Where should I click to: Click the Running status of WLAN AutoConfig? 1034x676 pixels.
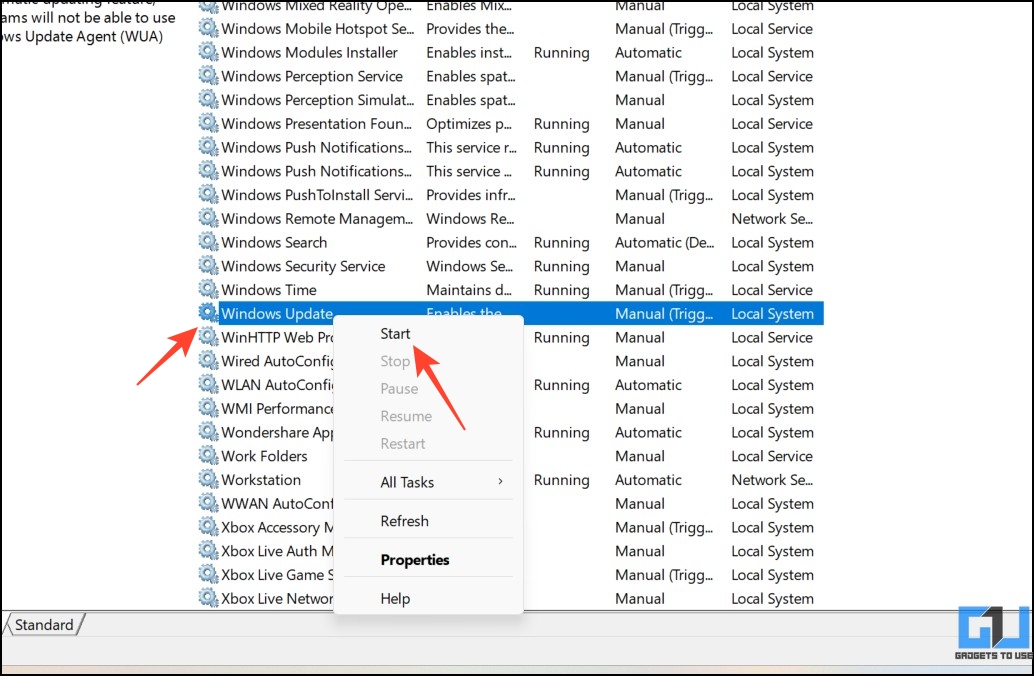(561, 385)
